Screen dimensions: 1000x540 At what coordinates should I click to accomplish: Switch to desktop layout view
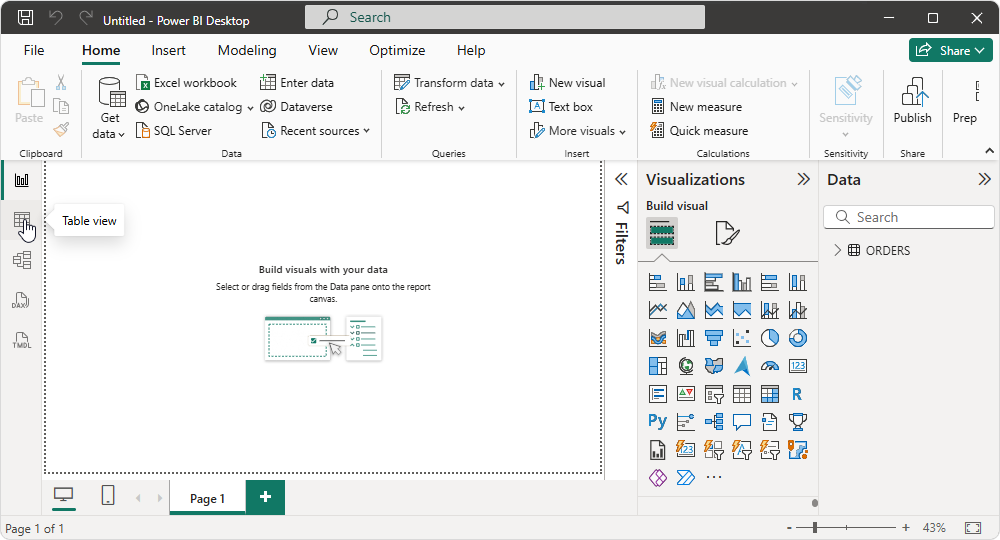point(63,496)
